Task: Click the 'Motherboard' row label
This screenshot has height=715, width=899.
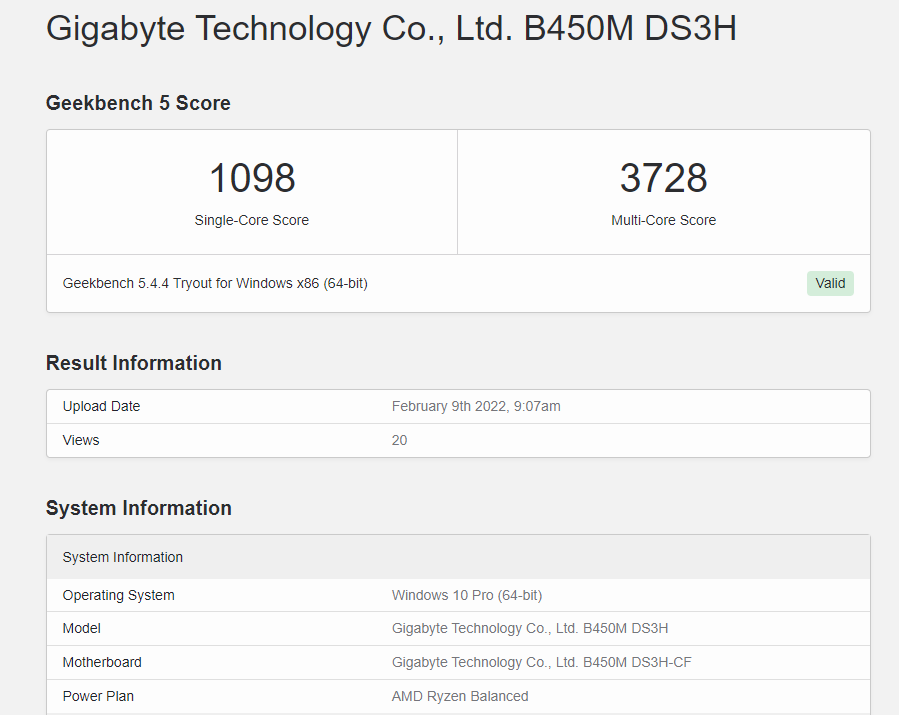Action: click(x=102, y=662)
